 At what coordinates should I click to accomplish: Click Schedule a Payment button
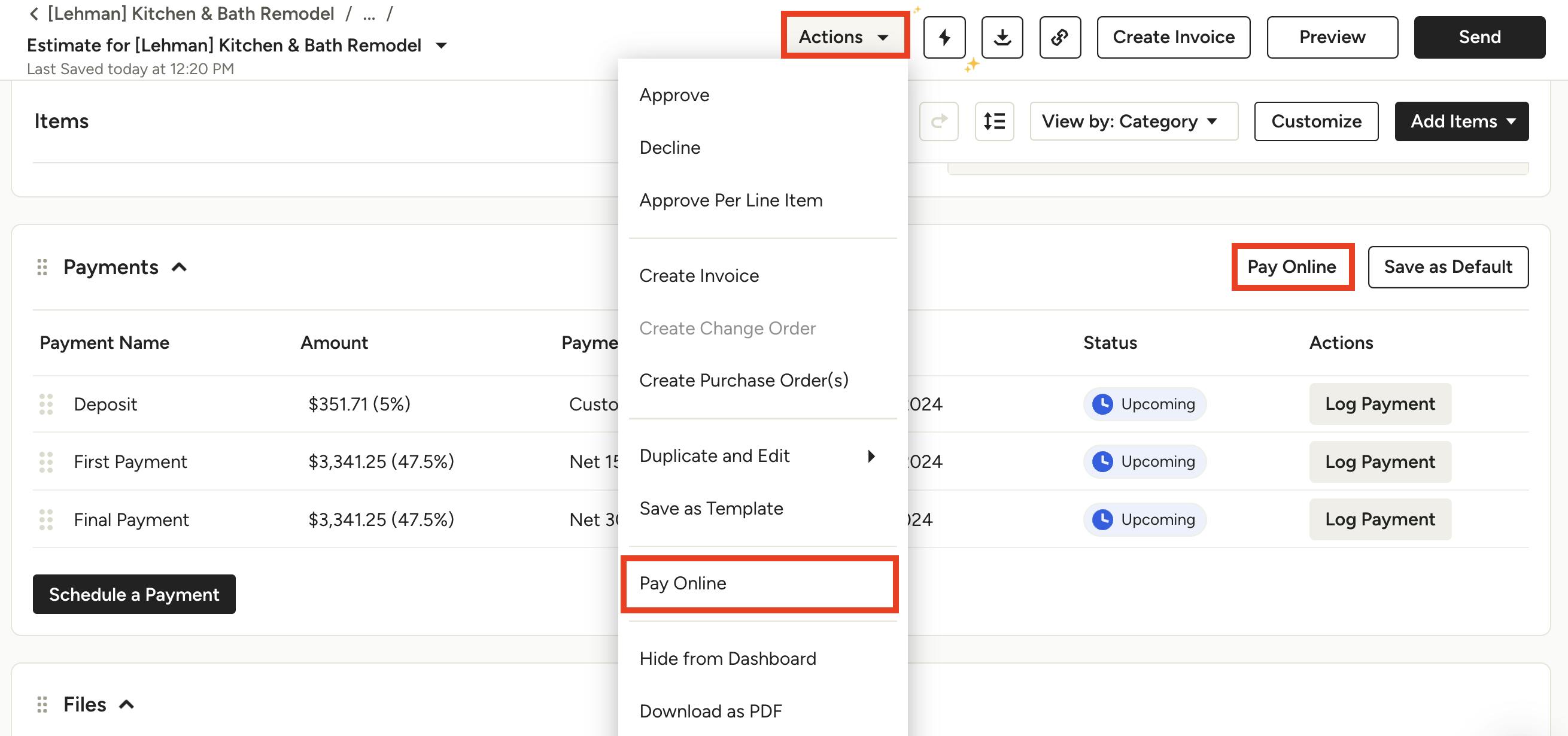(x=134, y=594)
